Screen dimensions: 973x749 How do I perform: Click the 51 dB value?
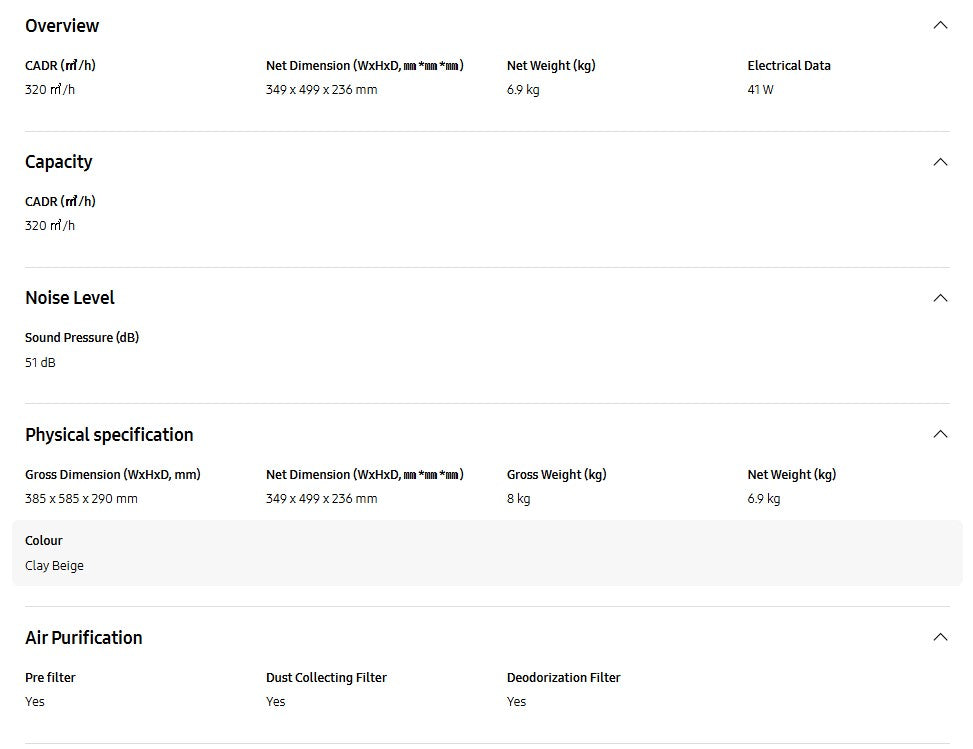40,363
